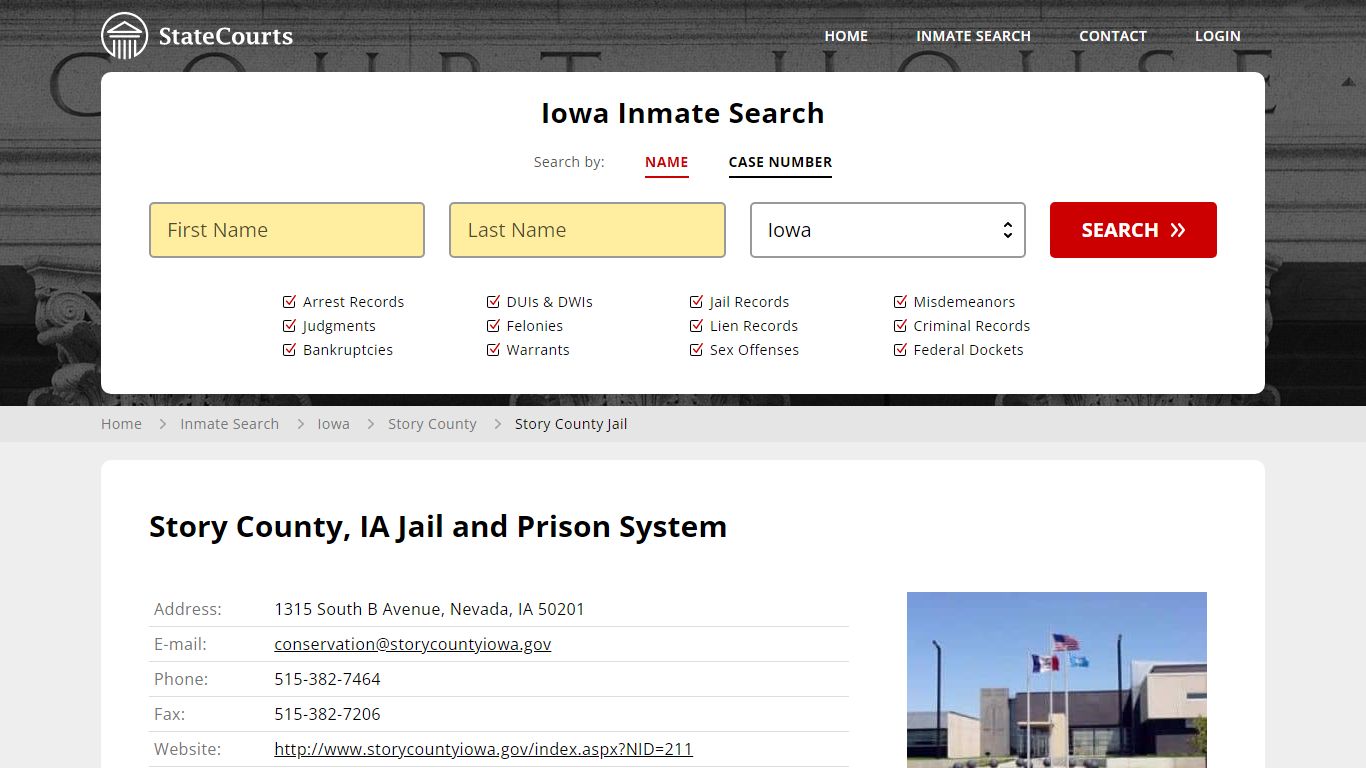Toggle the Misdemeanors checkbox
Screen dimensions: 1366x768
(900, 302)
